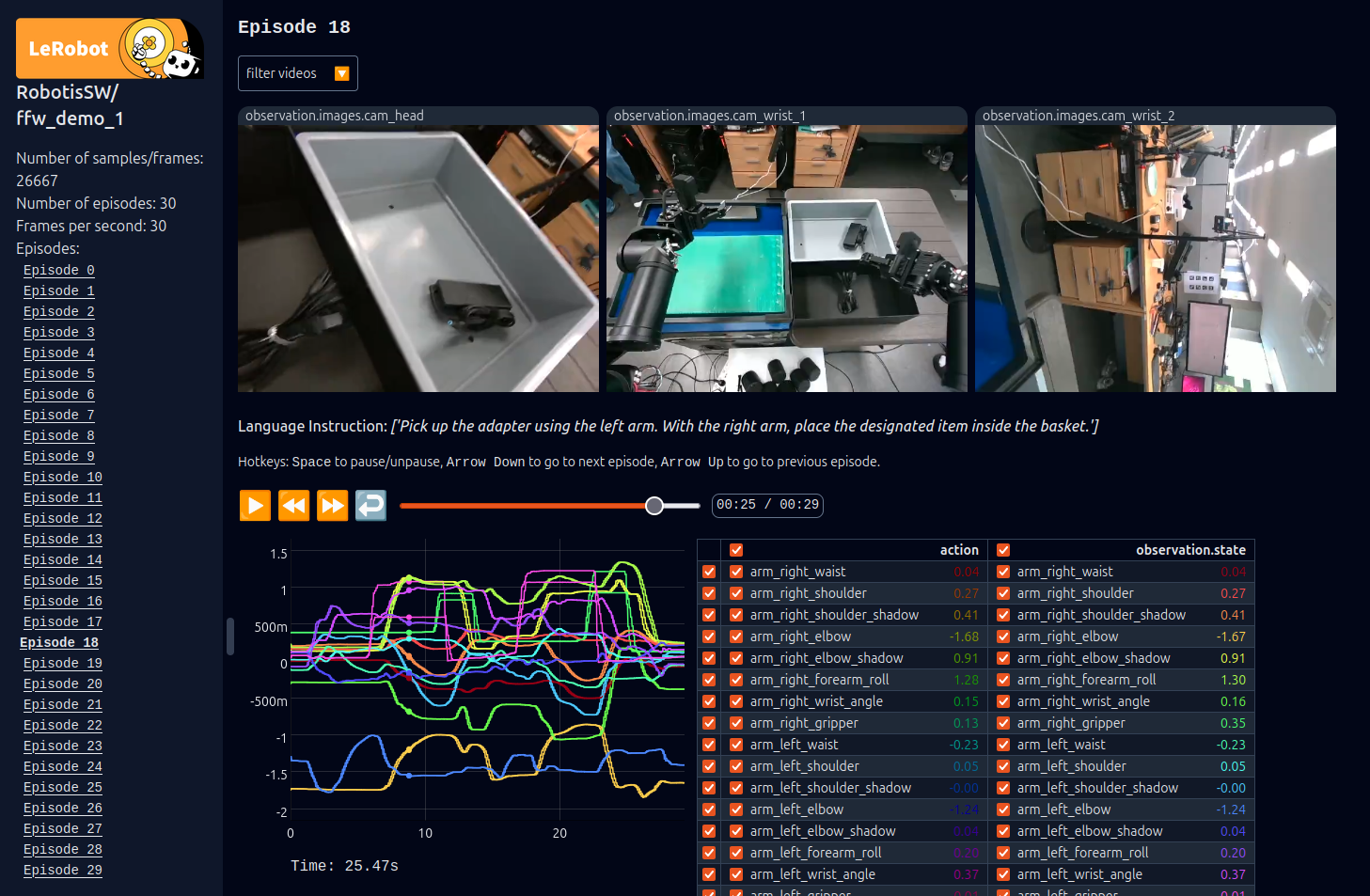The height and width of the screenshot is (896, 1370).
Task: Click the fast-forward button
Action: (332, 505)
